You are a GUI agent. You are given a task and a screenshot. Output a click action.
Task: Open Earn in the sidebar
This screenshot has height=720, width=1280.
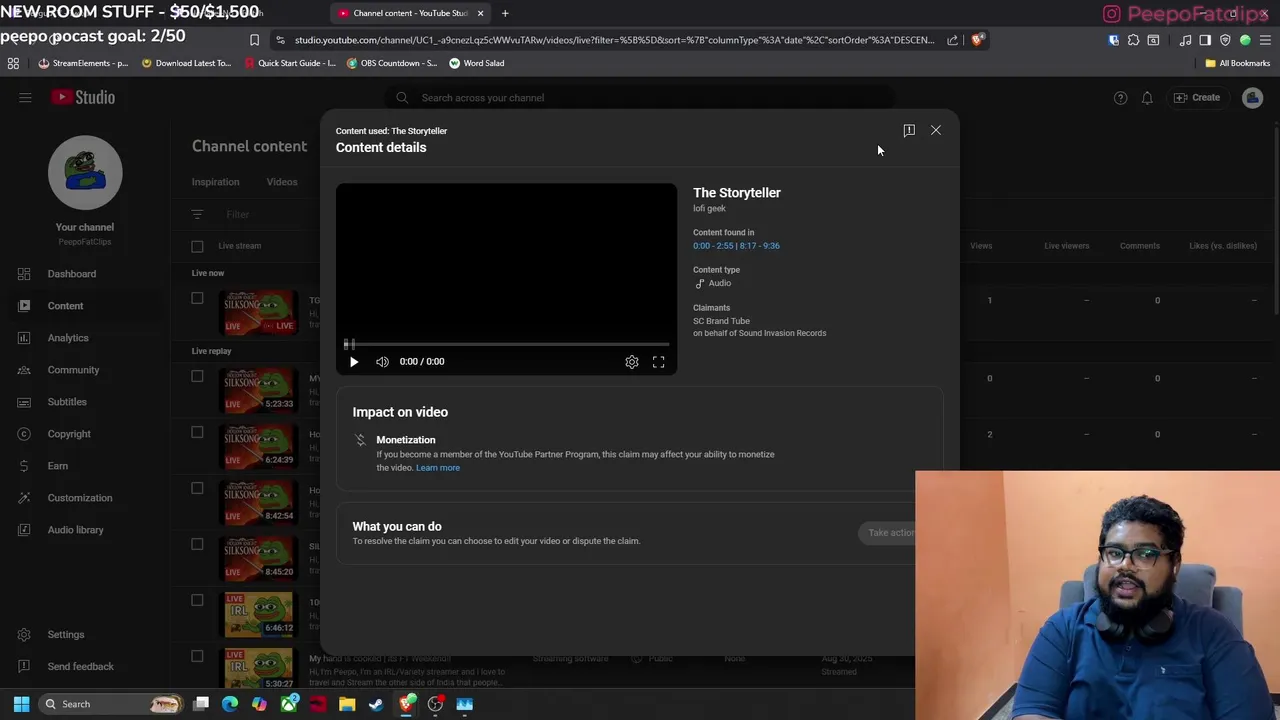coord(58,466)
